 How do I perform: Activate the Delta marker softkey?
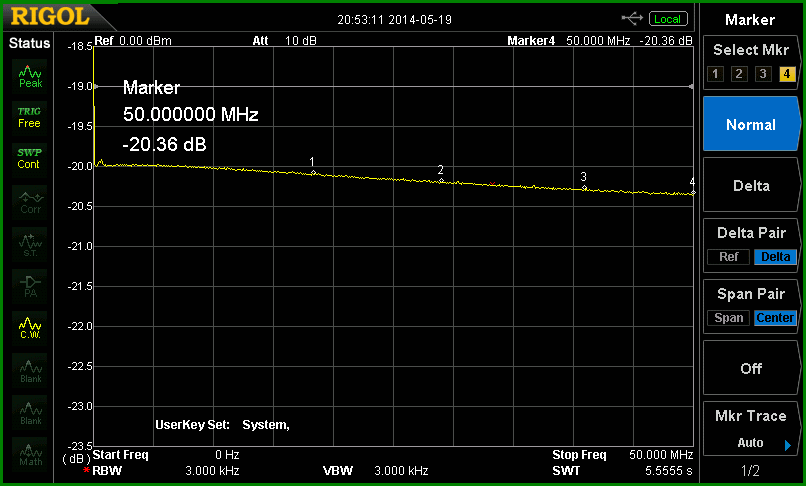tap(751, 185)
